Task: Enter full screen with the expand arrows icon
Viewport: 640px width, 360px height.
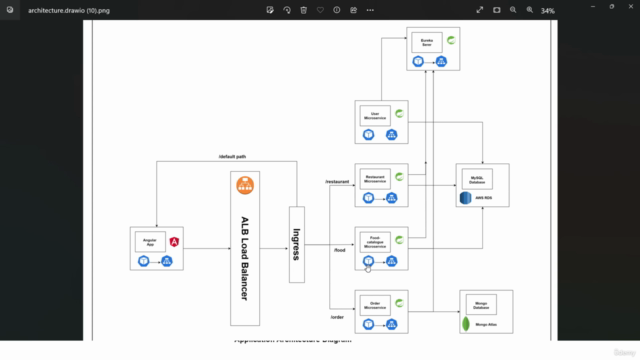Action: (x=480, y=10)
